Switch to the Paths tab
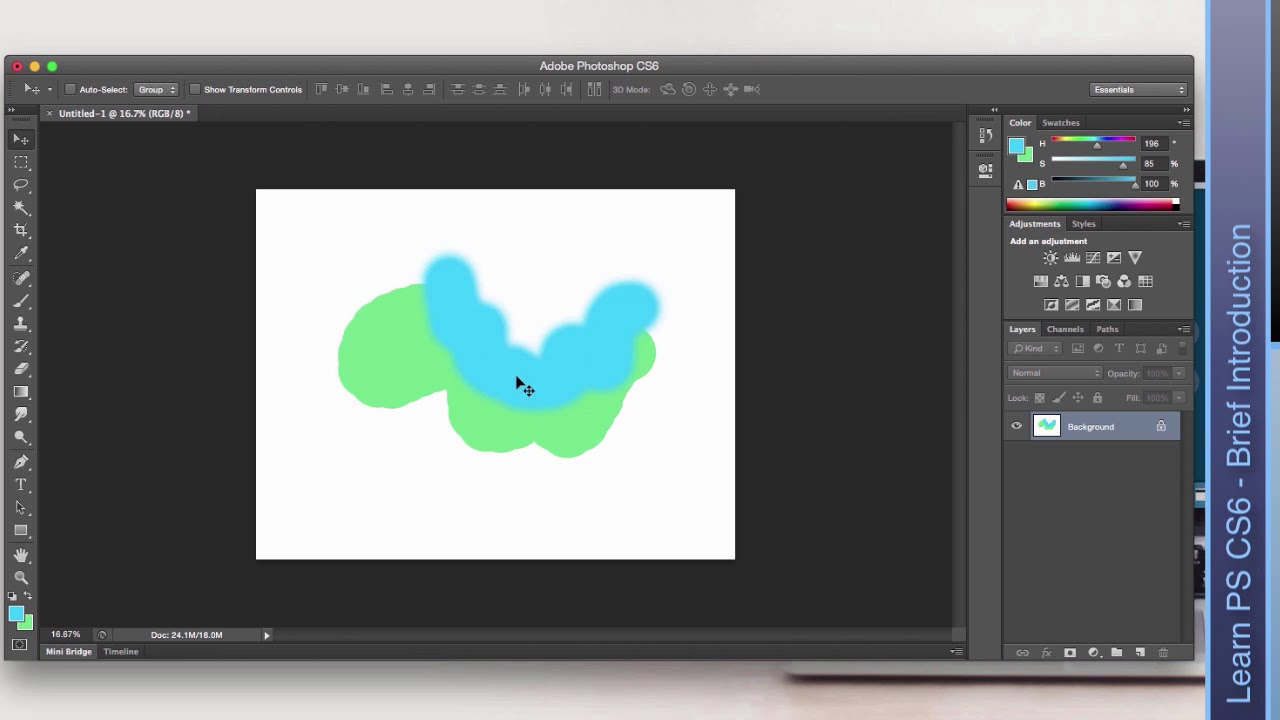Viewport: 1280px width, 720px height. (x=1107, y=329)
